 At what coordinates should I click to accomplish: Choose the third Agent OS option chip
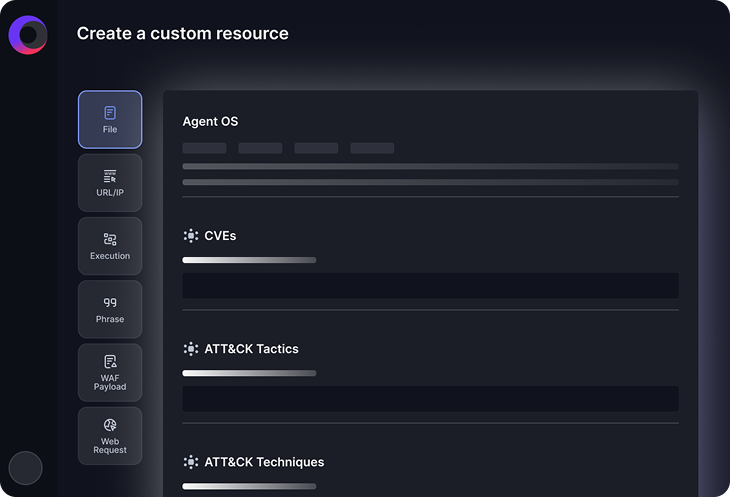click(x=316, y=148)
